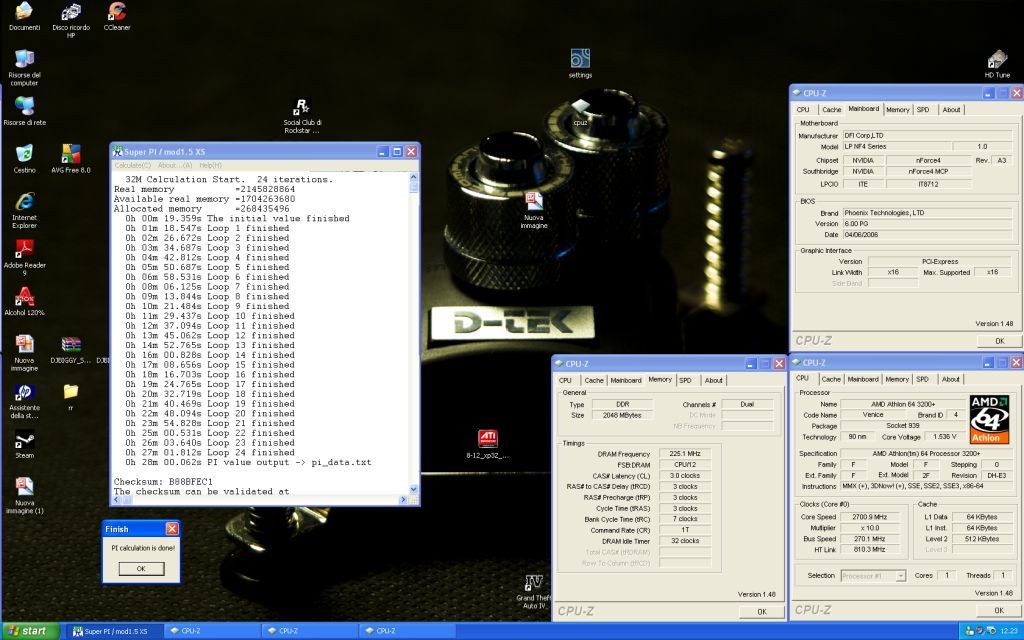1024x640 pixels.
Task: Launch Internet Explorer desktop icon
Action: 24,210
